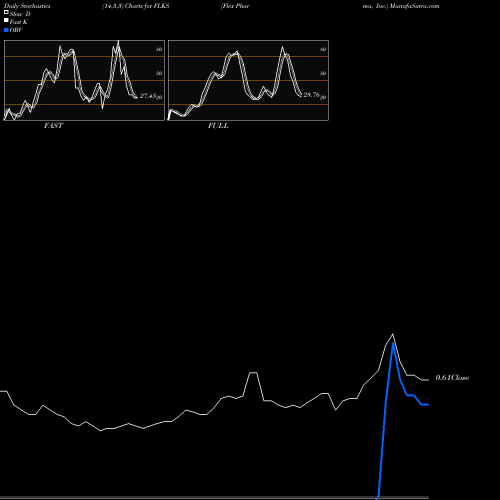Screen dimensions: 500x500
Task: Click the '(14,3,3) Charts for FLKS' text
Action: 136,6
